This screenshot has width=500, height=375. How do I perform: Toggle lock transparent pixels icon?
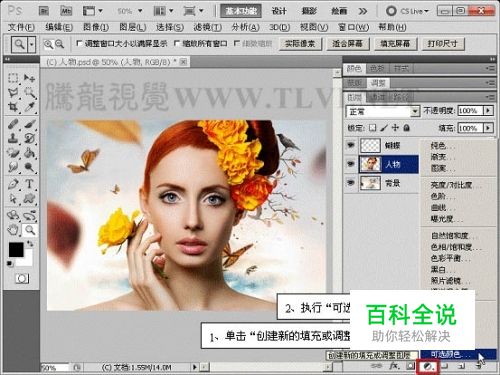click(373, 128)
